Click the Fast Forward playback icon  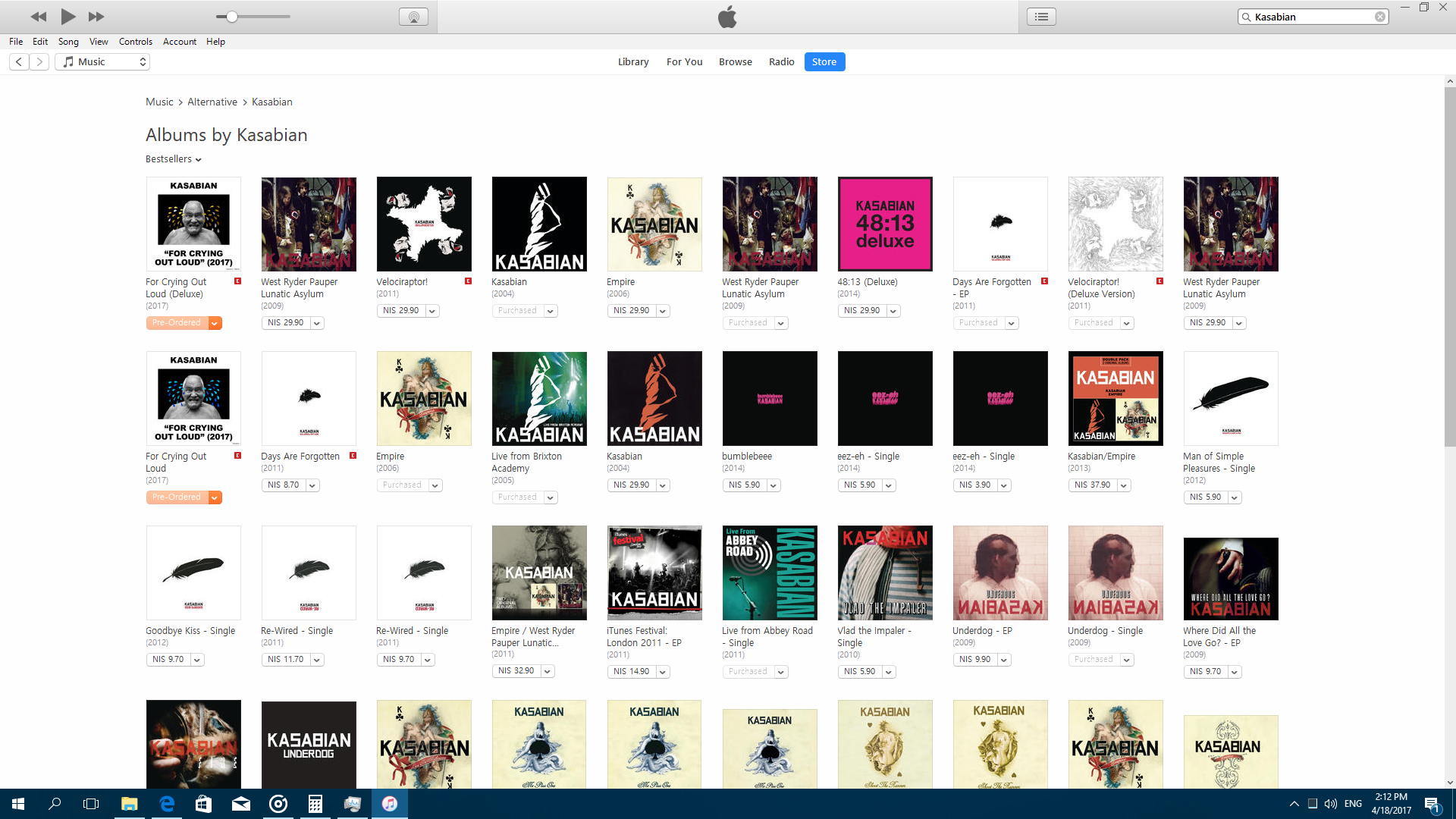point(96,16)
